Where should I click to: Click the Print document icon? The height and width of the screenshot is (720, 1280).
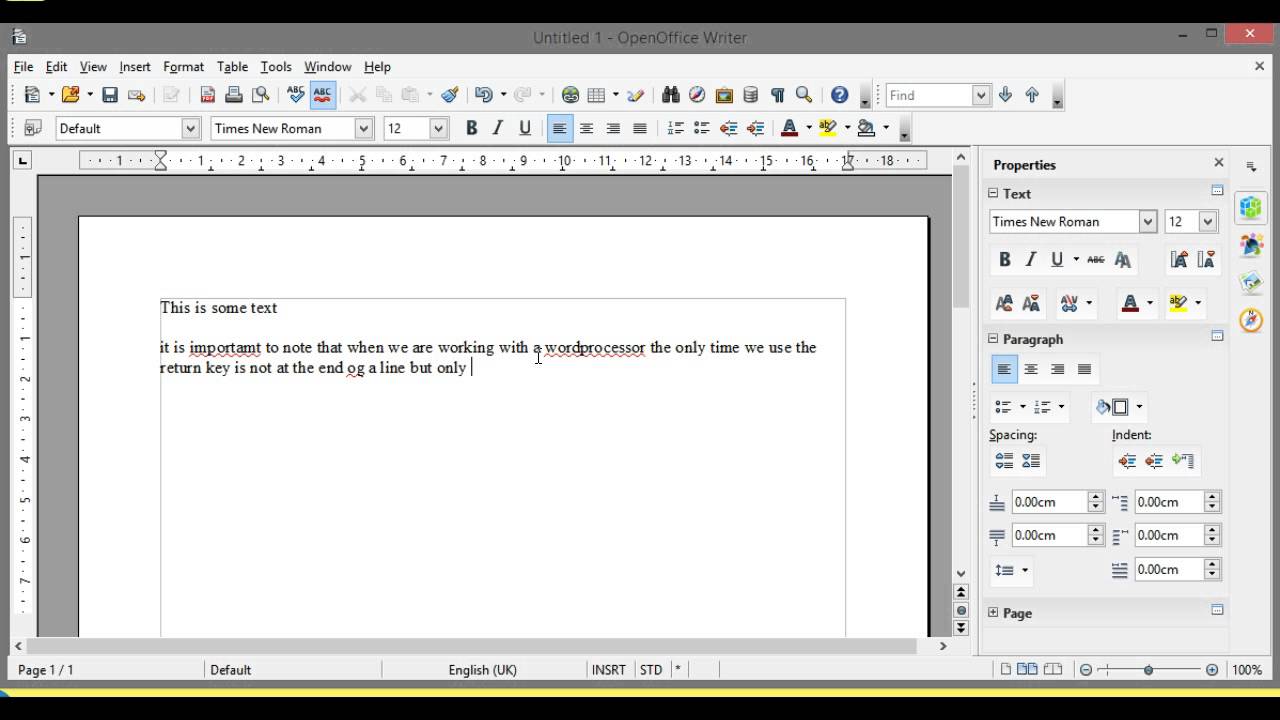[x=234, y=95]
